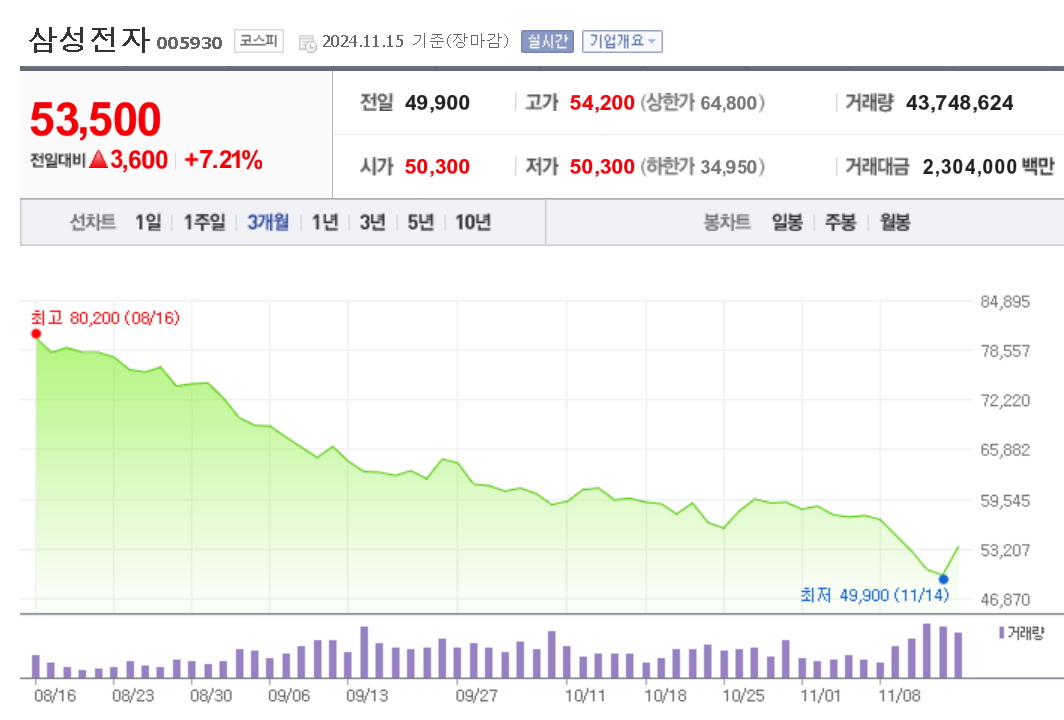
Task: Click the high price value 54,200
Action: [602, 102]
